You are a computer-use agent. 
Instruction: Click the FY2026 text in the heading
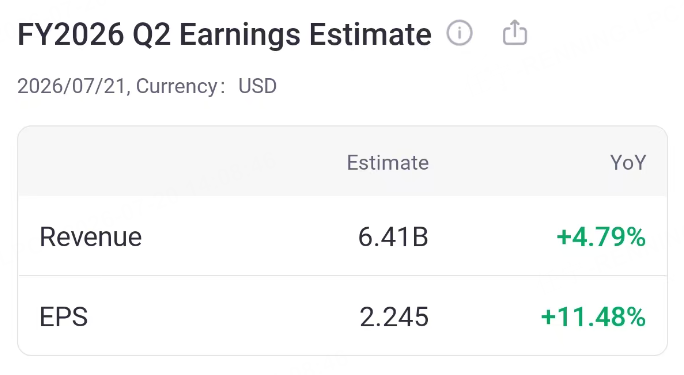coord(71,34)
